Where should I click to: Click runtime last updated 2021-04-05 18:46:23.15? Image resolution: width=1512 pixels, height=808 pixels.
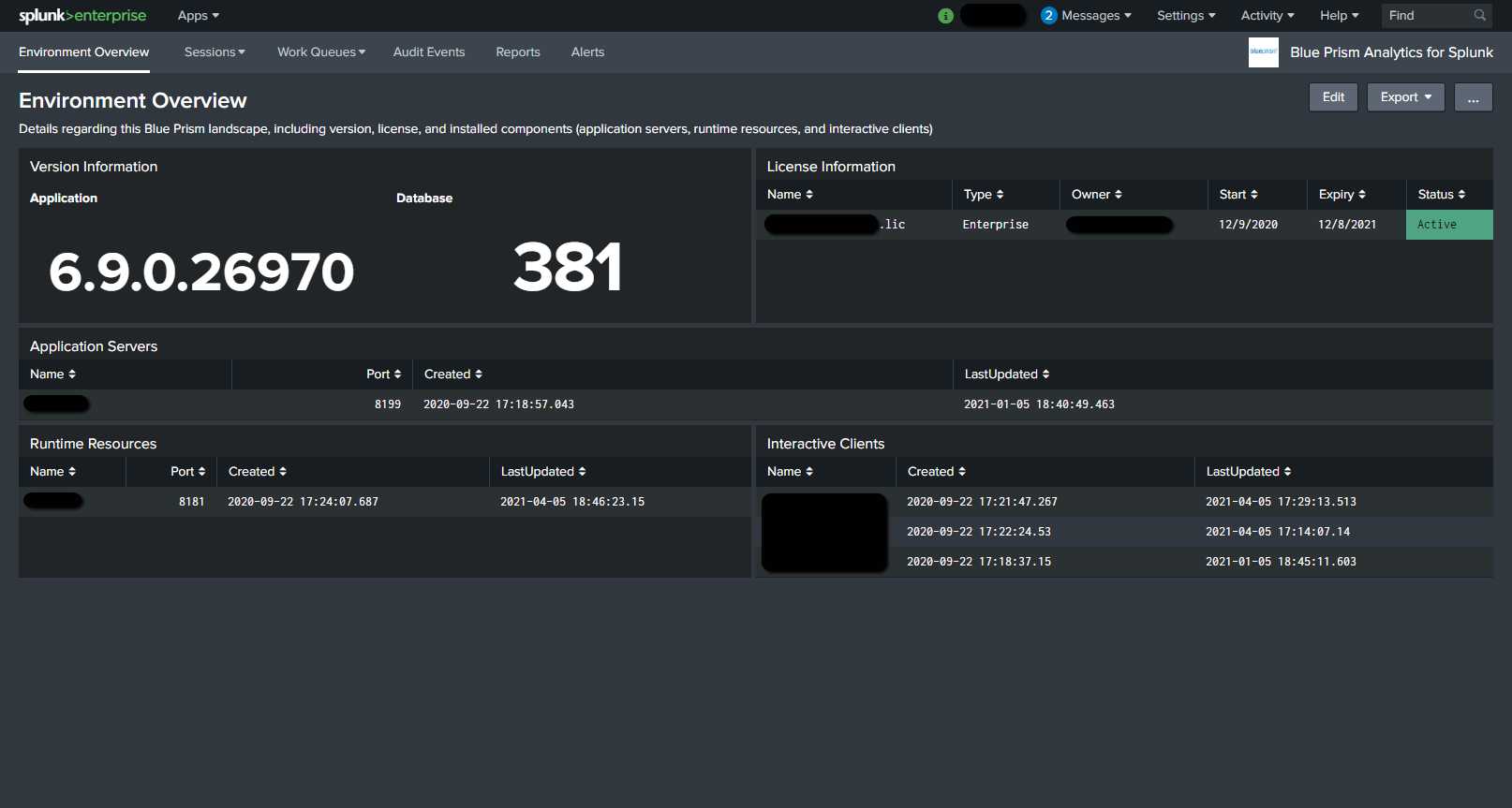572,502
